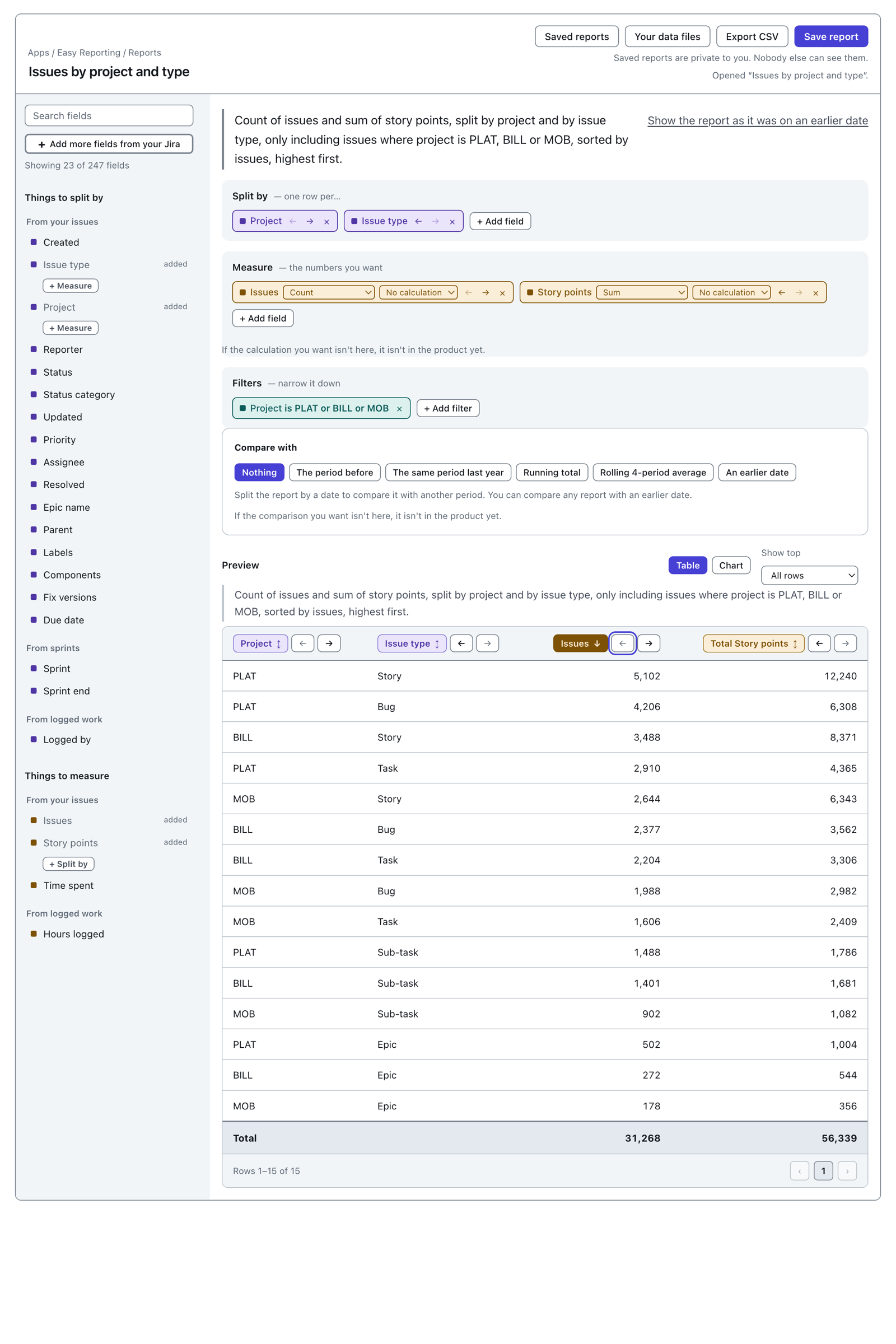The height and width of the screenshot is (1344, 896).
Task: Select Nothing comparison option
Action: click(x=259, y=473)
